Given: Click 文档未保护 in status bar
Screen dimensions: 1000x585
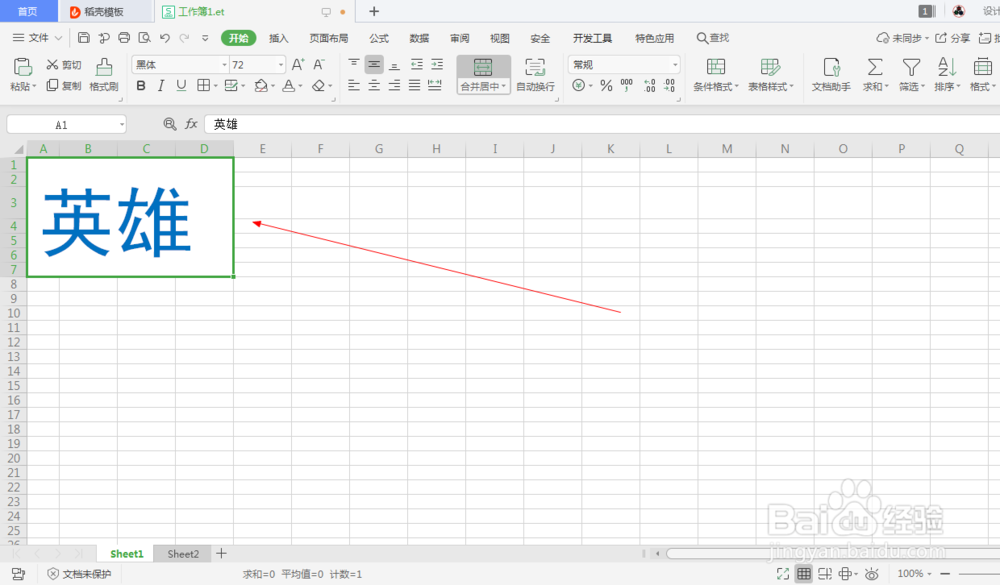Looking at the screenshot, I should click(x=80, y=574).
